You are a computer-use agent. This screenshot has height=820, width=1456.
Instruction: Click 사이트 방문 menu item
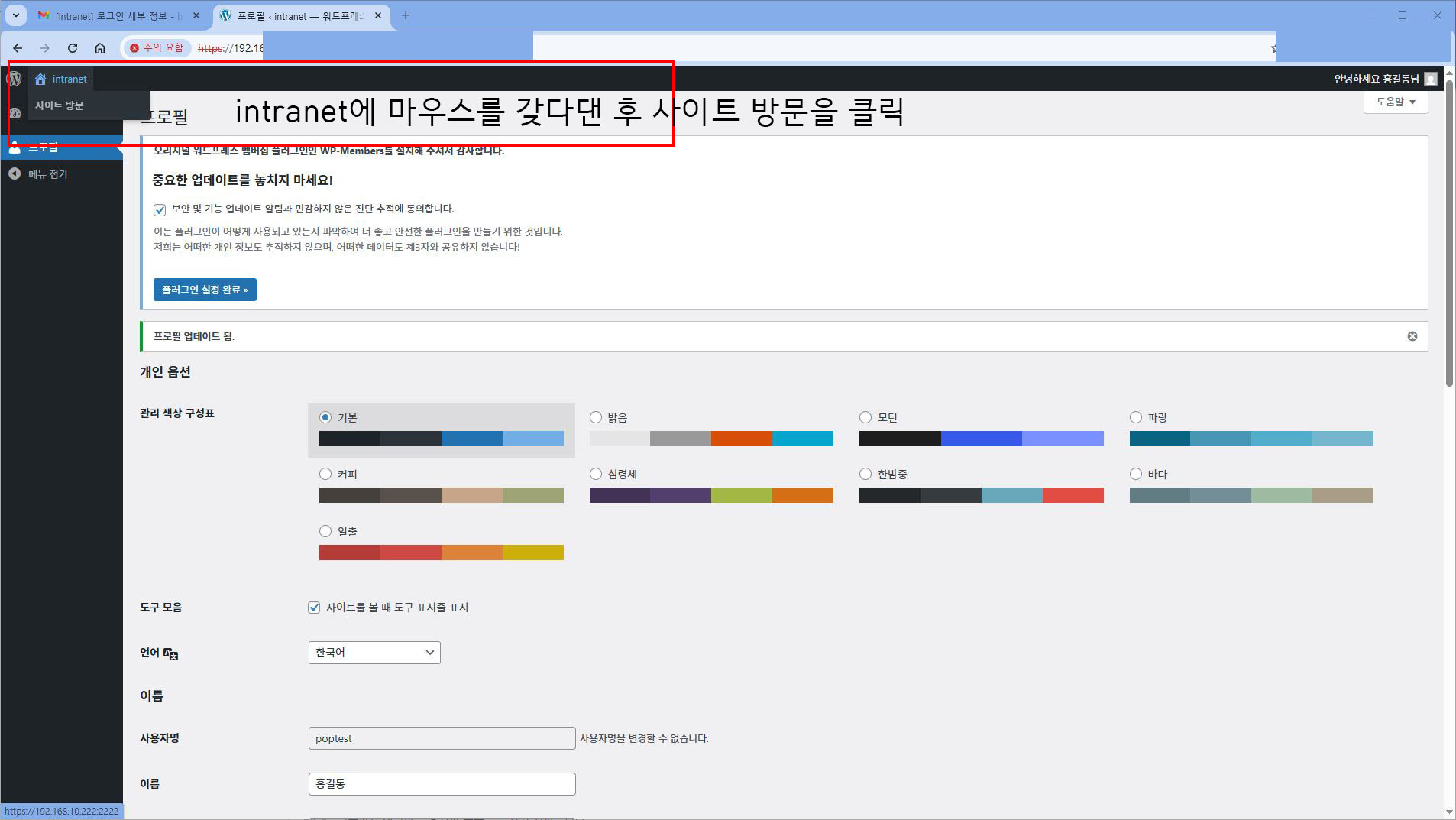point(60,105)
